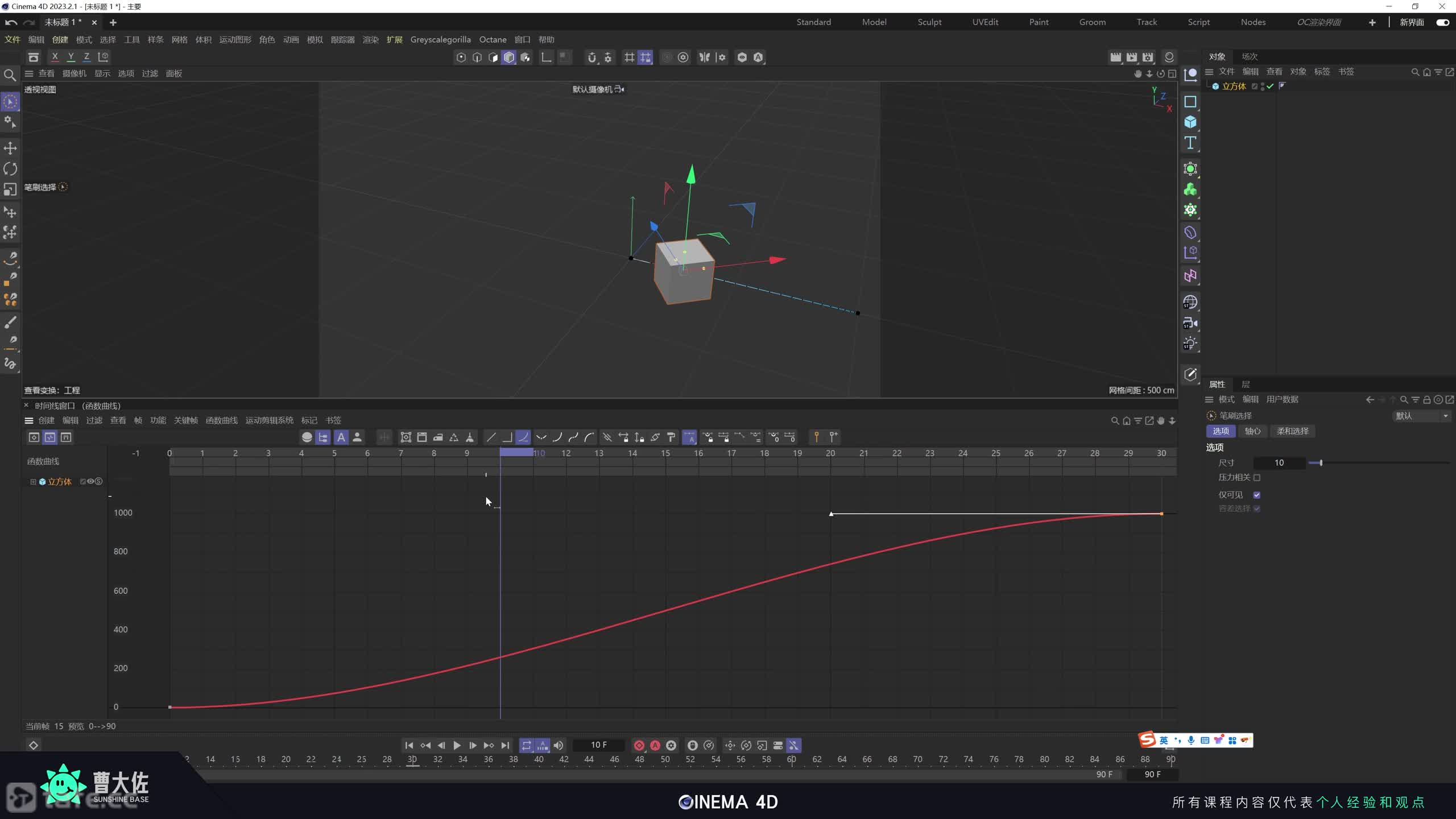Select the Move tool in left toolbar

point(10,148)
